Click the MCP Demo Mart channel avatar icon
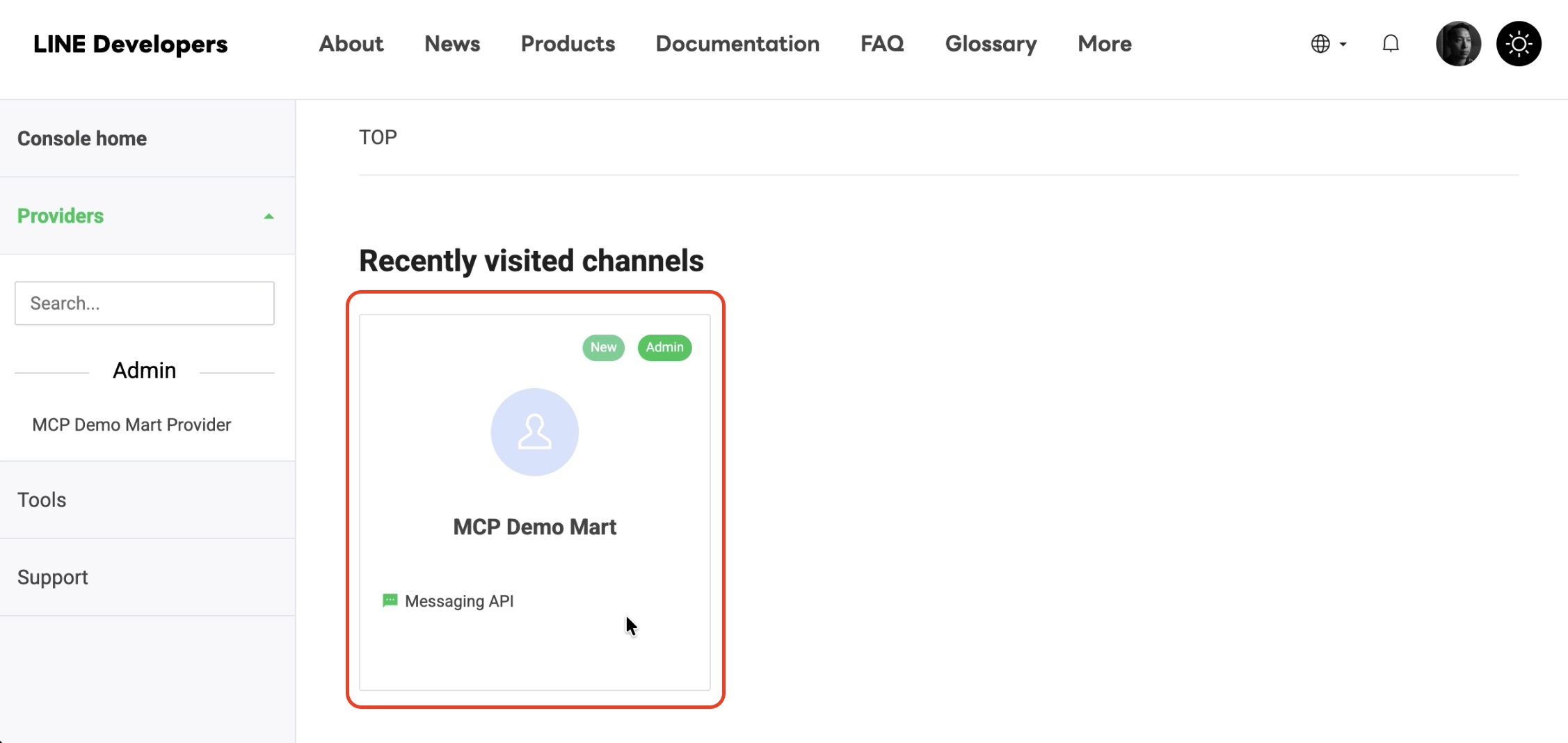1568x743 pixels. coord(534,432)
